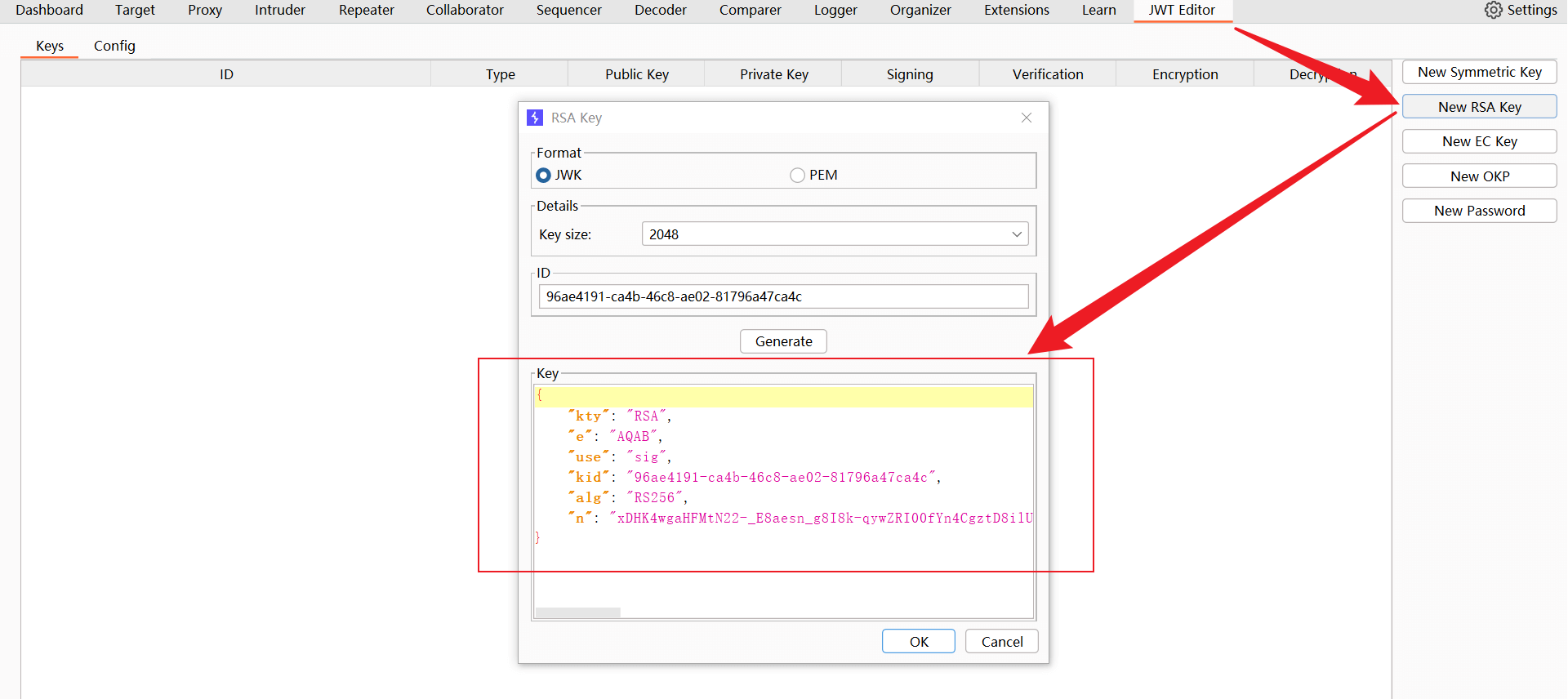Close the RSA Key dialog
This screenshot has width=1568, height=699.
1026,118
